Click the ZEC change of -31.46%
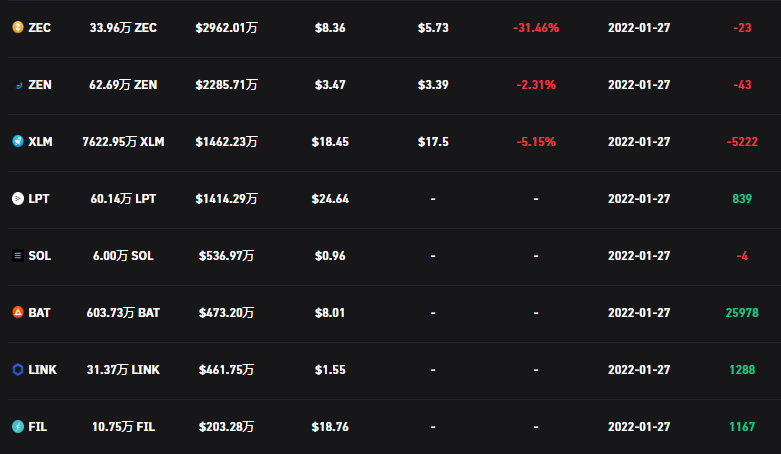This screenshot has height=454, width=781. [535, 28]
